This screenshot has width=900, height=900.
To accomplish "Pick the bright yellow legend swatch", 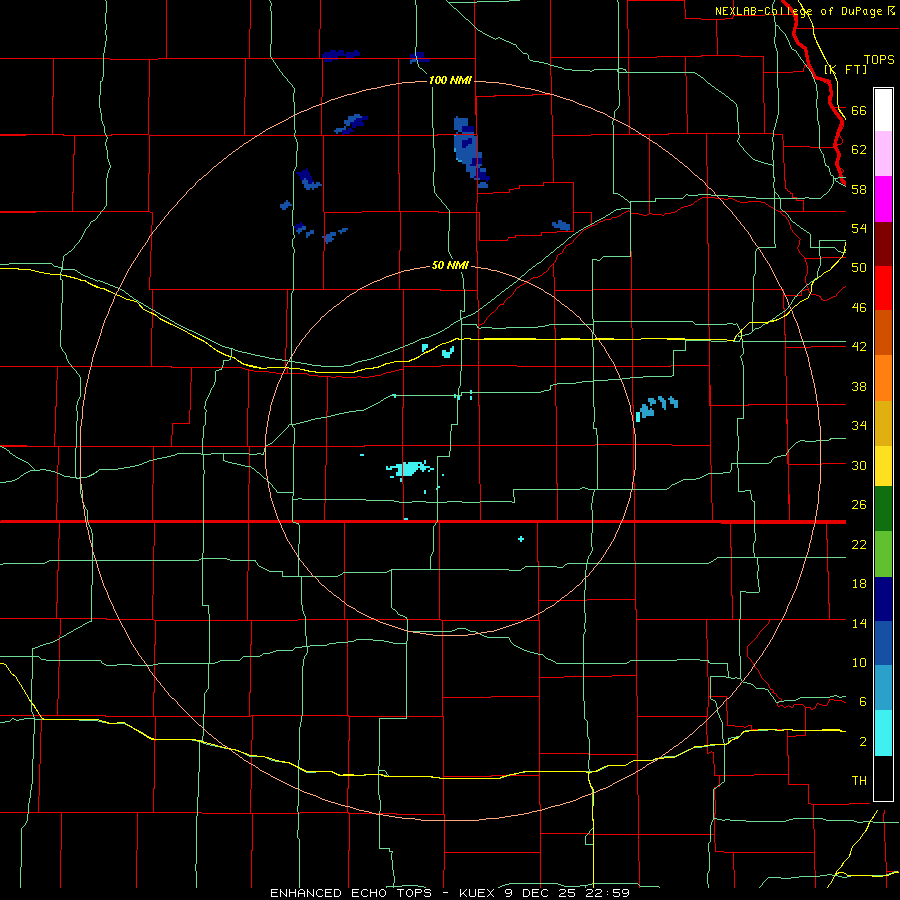I will (x=883, y=466).
